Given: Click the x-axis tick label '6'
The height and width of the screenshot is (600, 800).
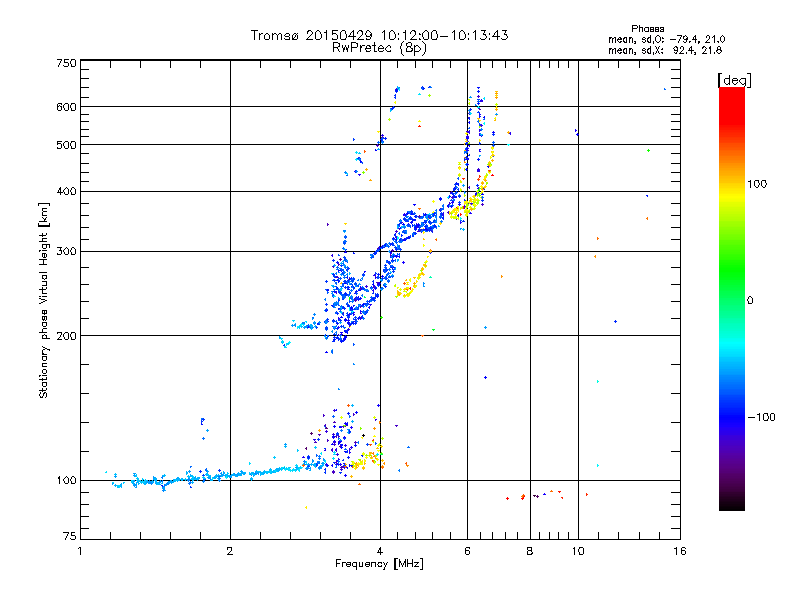Looking at the screenshot, I should 467,551.
